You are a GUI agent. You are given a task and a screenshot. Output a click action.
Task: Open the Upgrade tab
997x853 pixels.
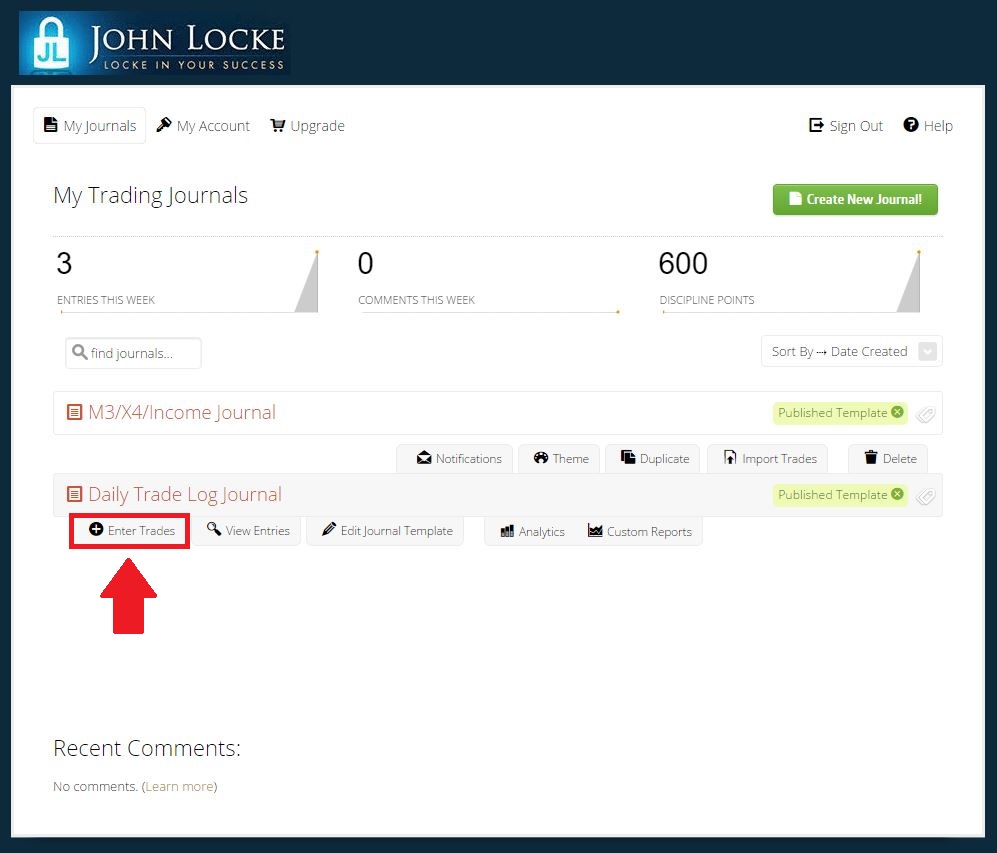click(307, 125)
